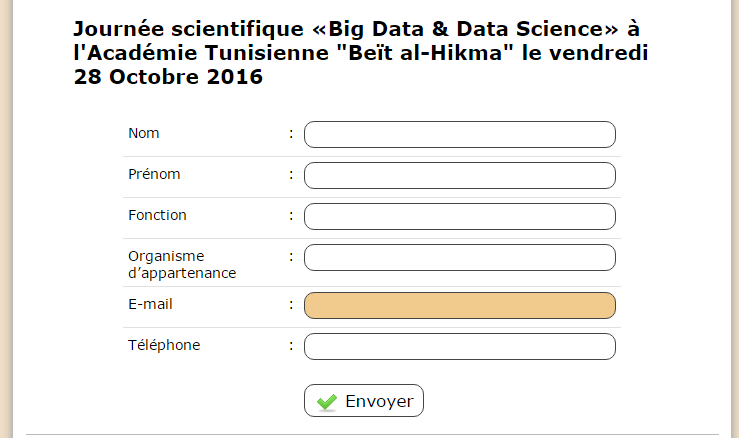Click the E-mail label text
This screenshot has height=438, width=739.
tap(150, 304)
